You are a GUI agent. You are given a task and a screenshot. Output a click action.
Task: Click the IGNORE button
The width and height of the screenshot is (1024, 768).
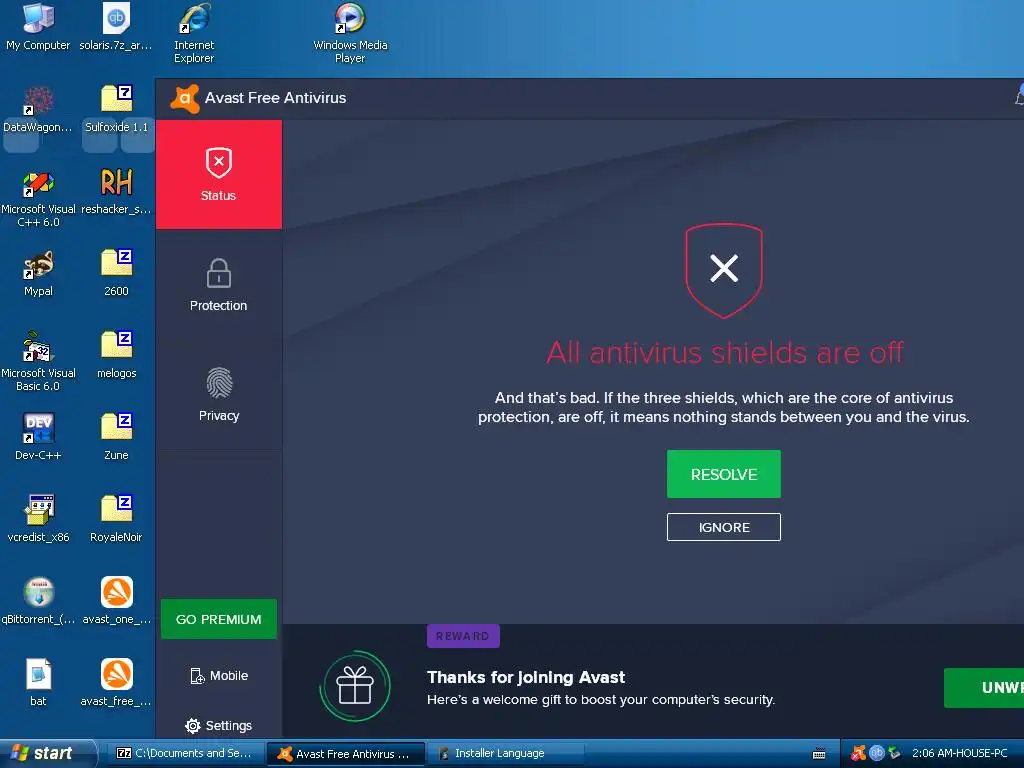(x=724, y=527)
